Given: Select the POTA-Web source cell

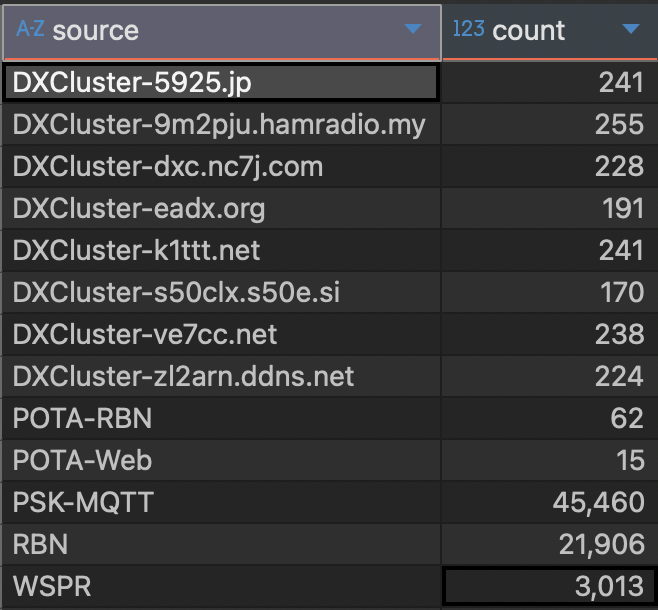Looking at the screenshot, I should click(221, 460).
